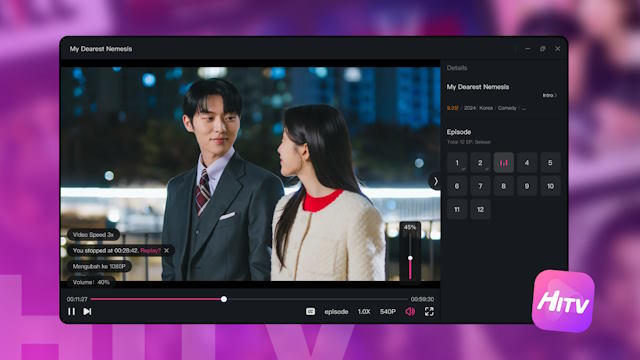Screen dimensions: 640x360
Task: Select episode 8
Action: pyautogui.click(x=504, y=186)
